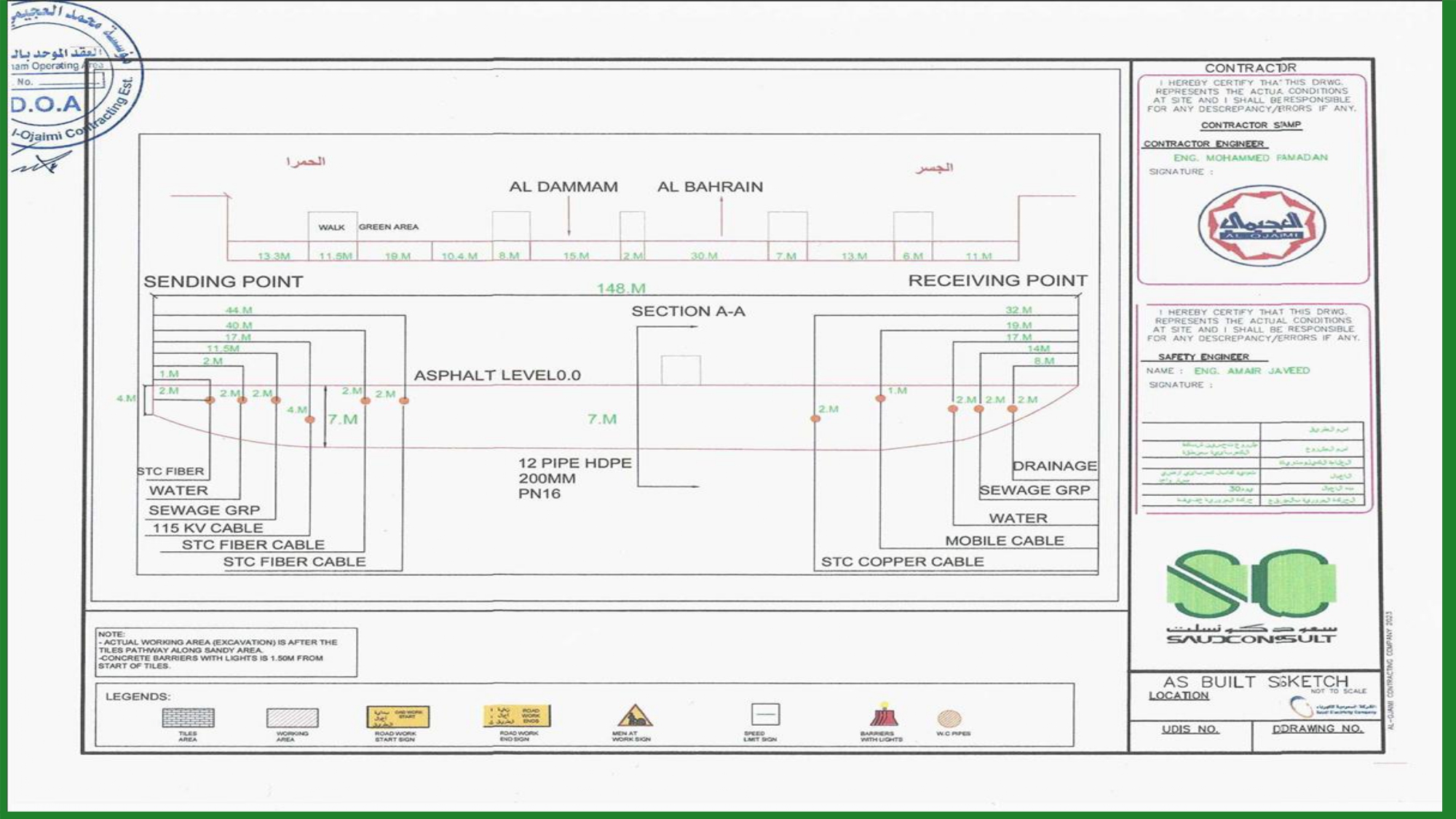This screenshot has height=819, width=1456.
Task: Click the SECTION A-A label
Action: click(x=688, y=312)
